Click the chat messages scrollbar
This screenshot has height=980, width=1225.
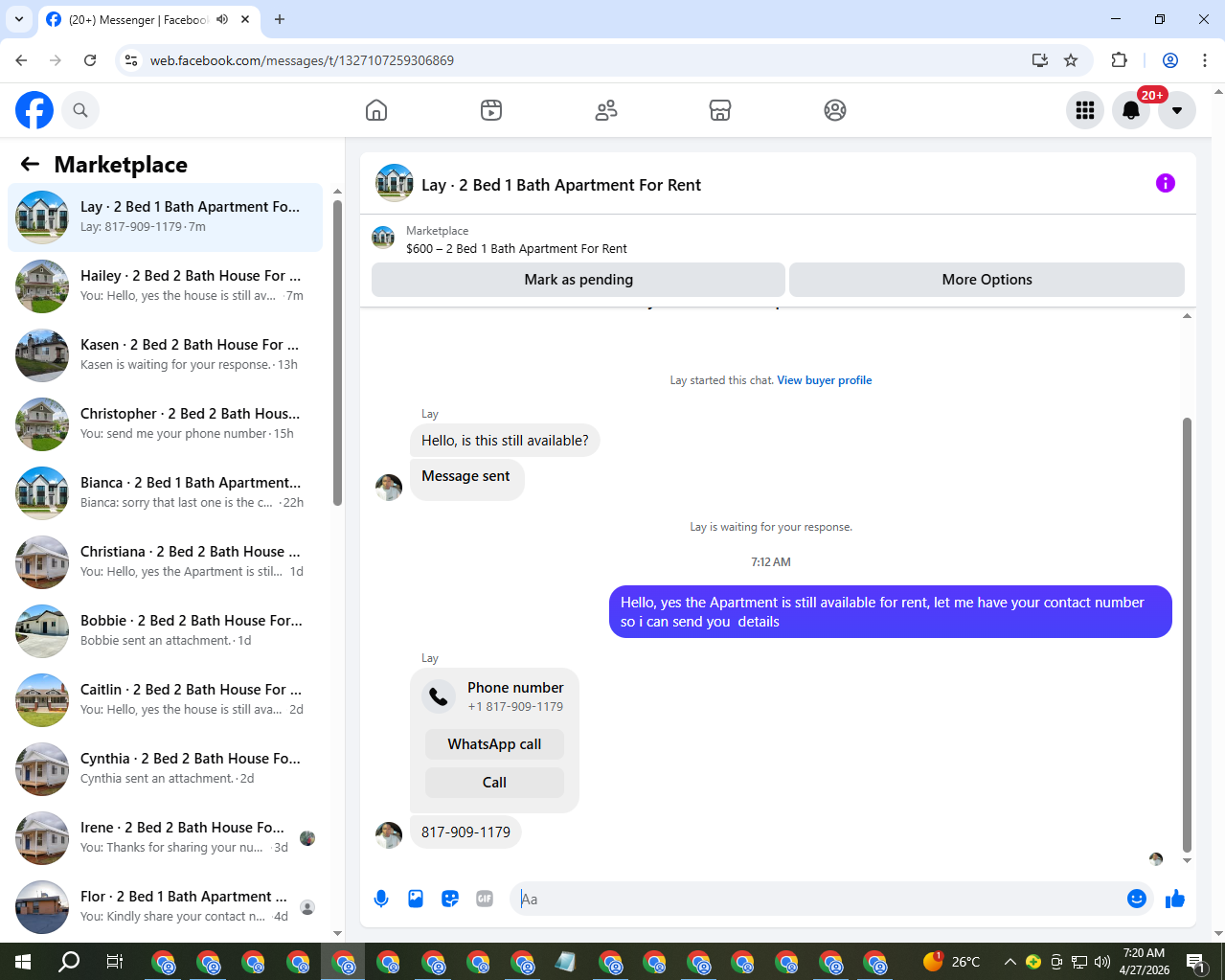1187,634
